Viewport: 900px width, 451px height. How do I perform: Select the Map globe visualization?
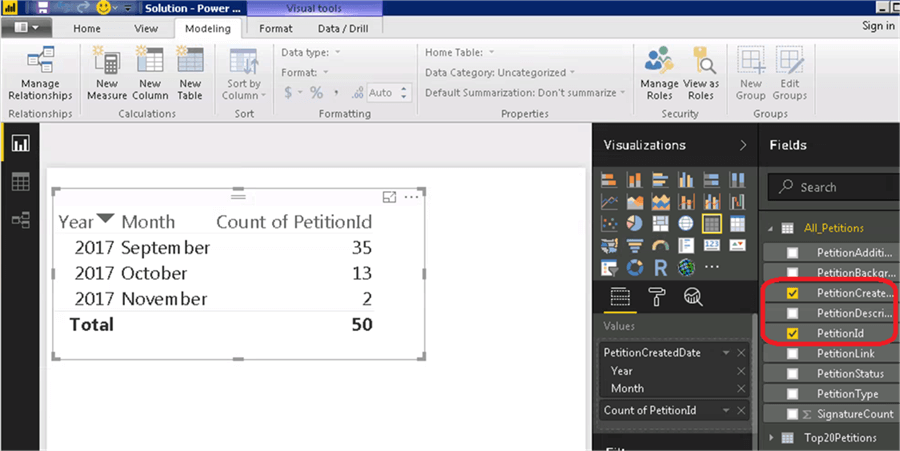[x=686, y=224]
